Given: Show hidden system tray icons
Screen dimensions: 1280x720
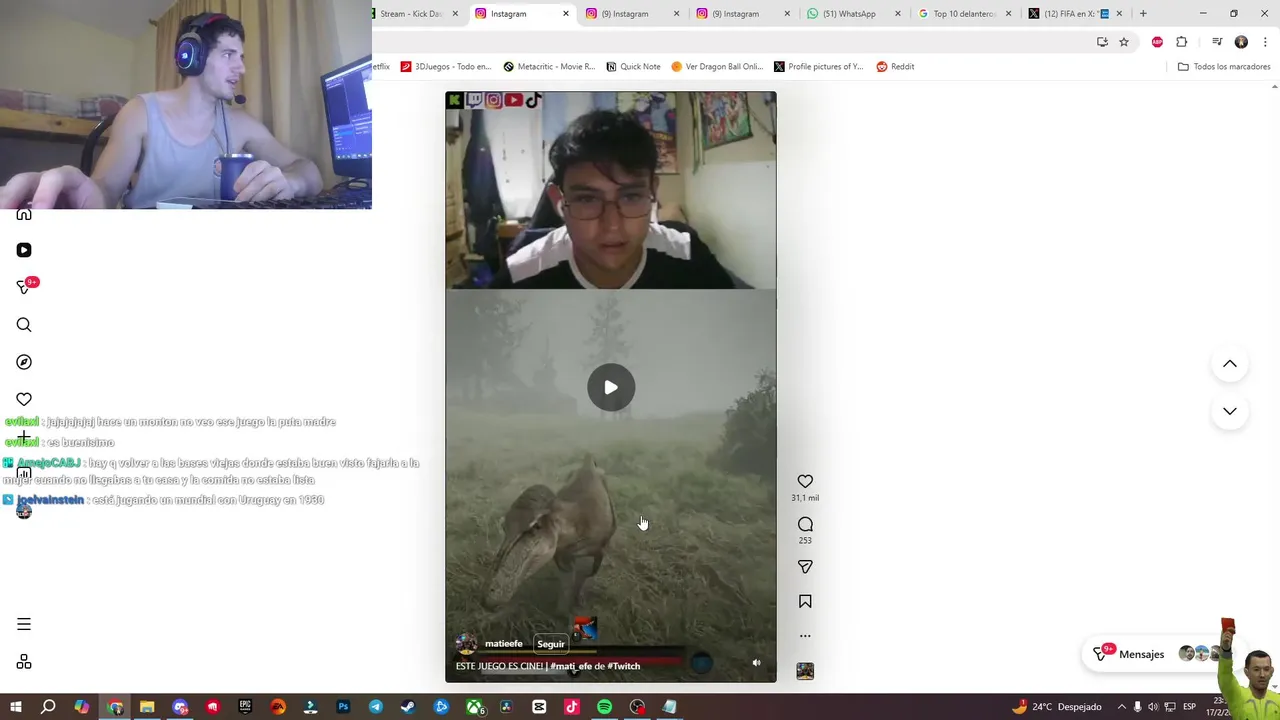Looking at the screenshot, I should [x=1121, y=707].
